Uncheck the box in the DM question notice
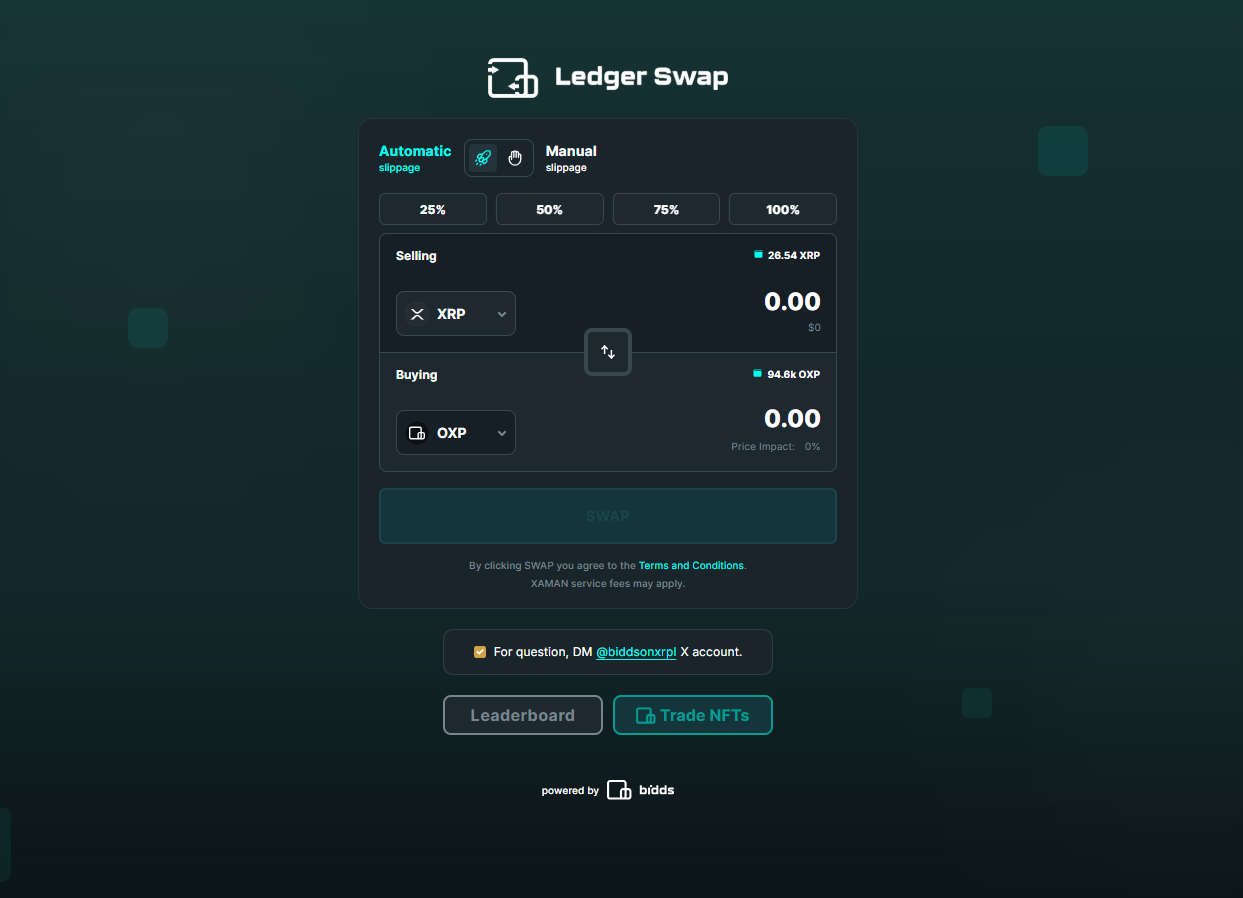This screenshot has height=898, width=1243. pos(480,651)
